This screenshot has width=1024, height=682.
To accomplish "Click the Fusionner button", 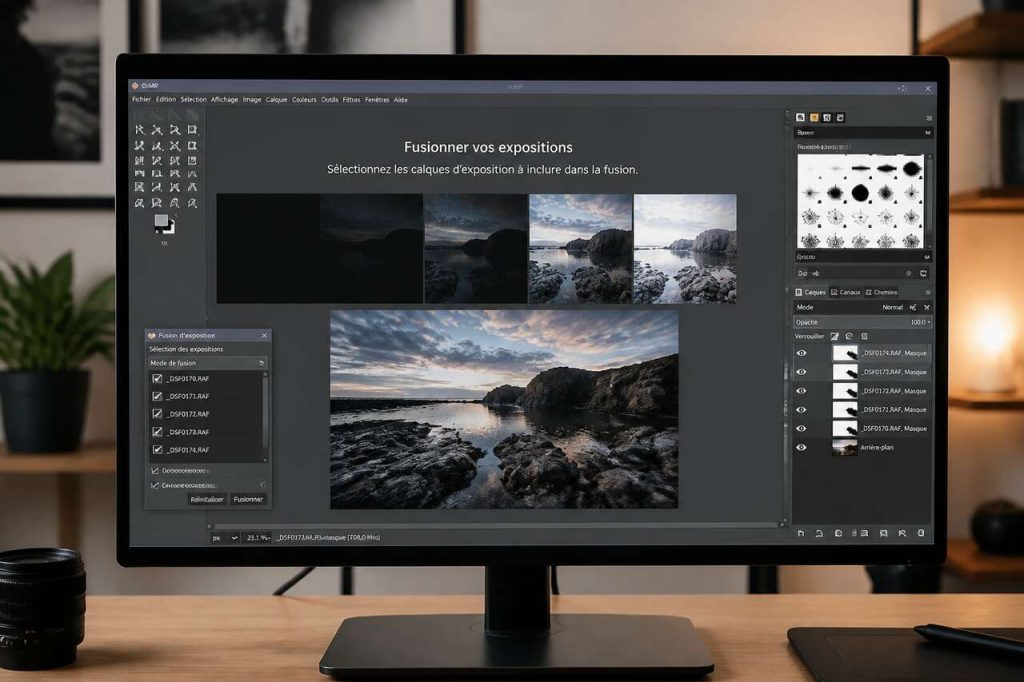I will tap(248, 499).
